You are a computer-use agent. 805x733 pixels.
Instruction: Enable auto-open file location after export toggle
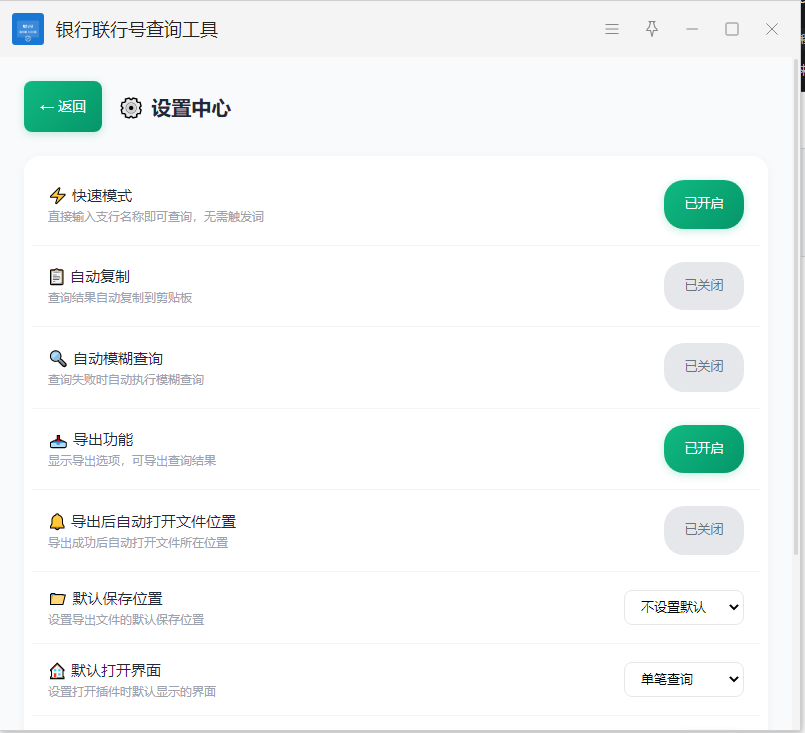pyautogui.click(x=703, y=530)
